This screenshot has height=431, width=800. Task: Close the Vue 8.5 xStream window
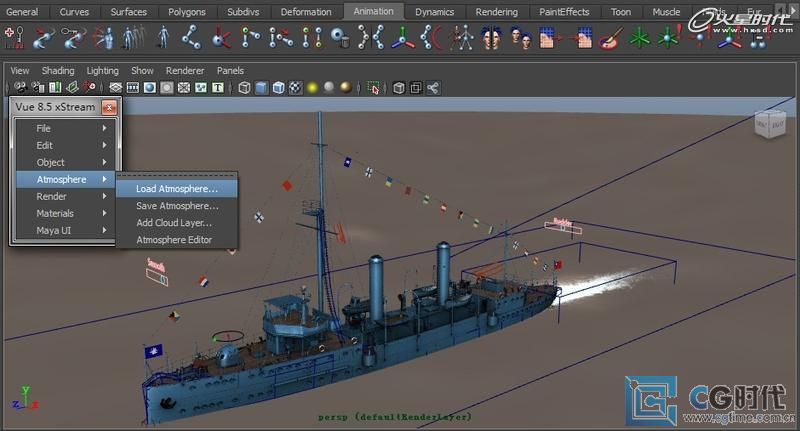pyautogui.click(x=109, y=107)
